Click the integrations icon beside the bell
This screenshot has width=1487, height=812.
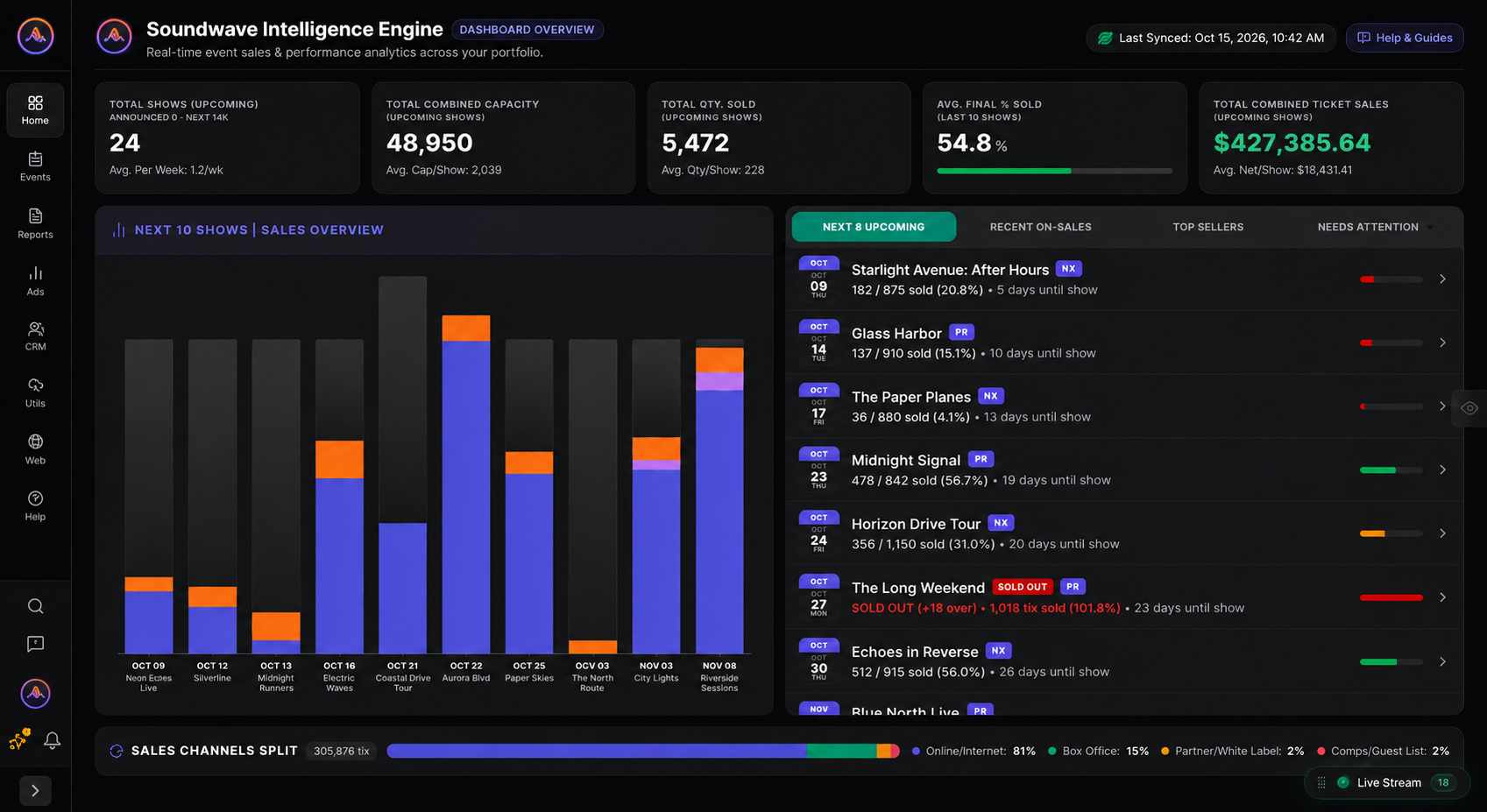coord(19,739)
